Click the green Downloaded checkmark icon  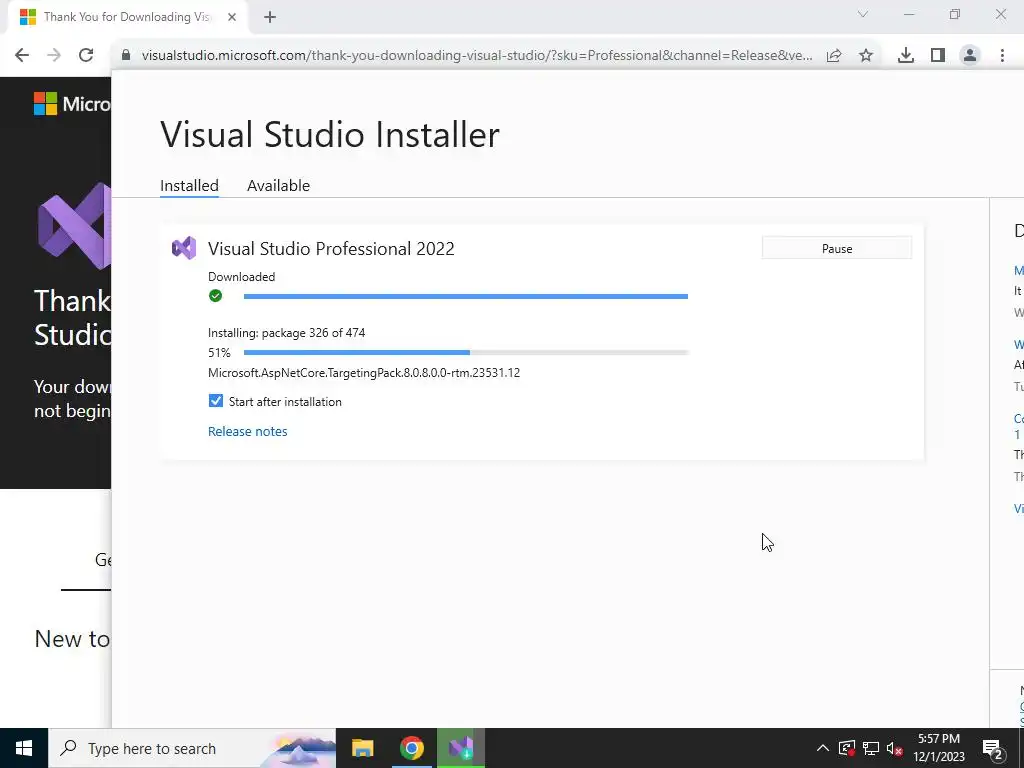(216, 296)
